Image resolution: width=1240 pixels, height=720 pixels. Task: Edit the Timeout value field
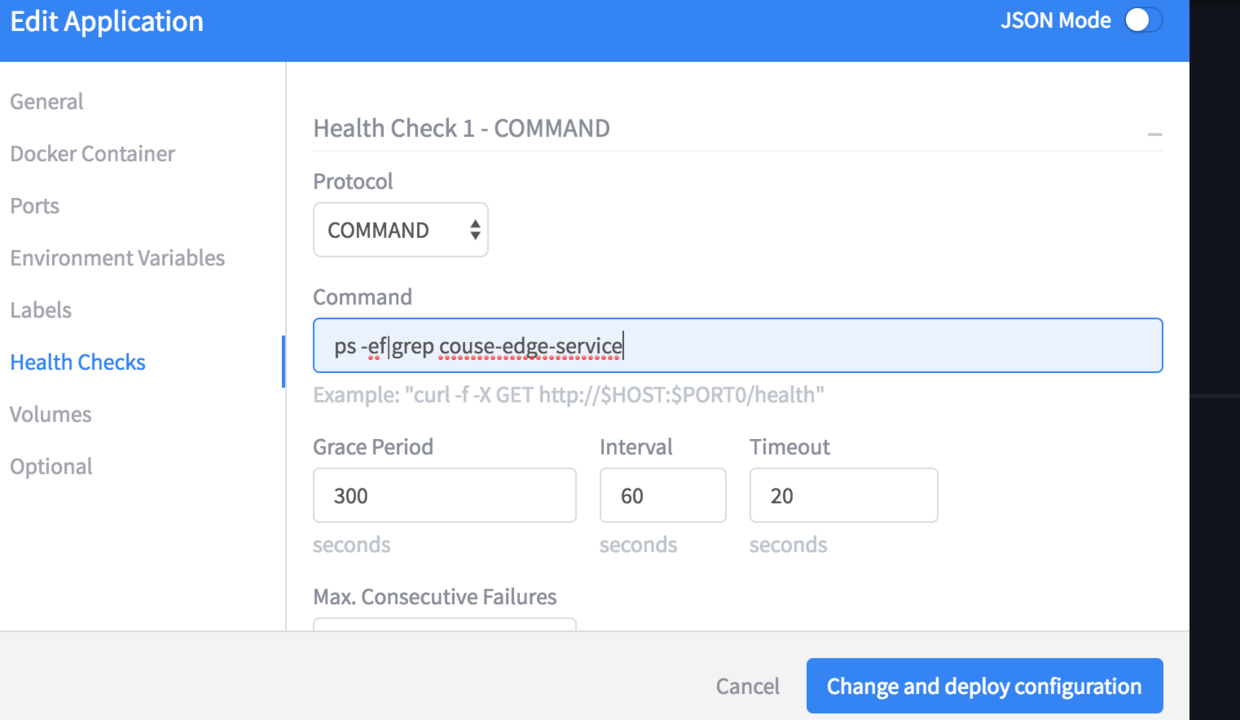pyautogui.click(x=843, y=495)
